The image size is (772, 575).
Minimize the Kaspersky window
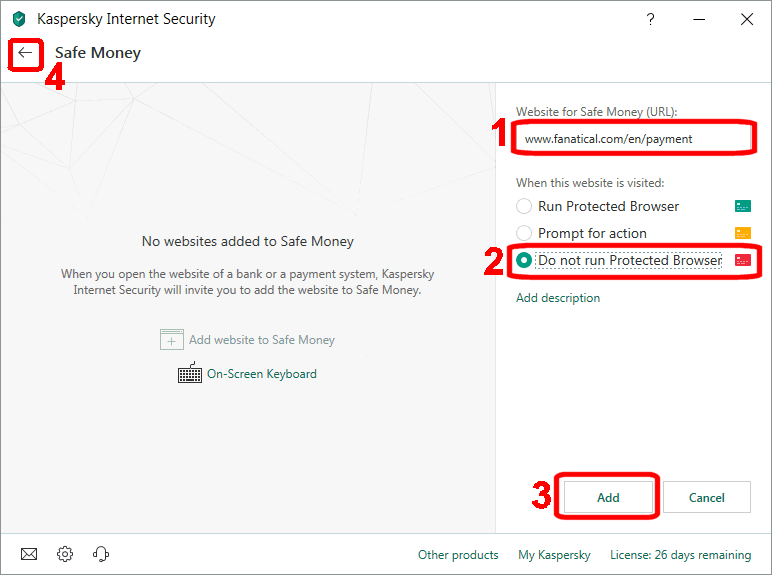click(699, 19)
